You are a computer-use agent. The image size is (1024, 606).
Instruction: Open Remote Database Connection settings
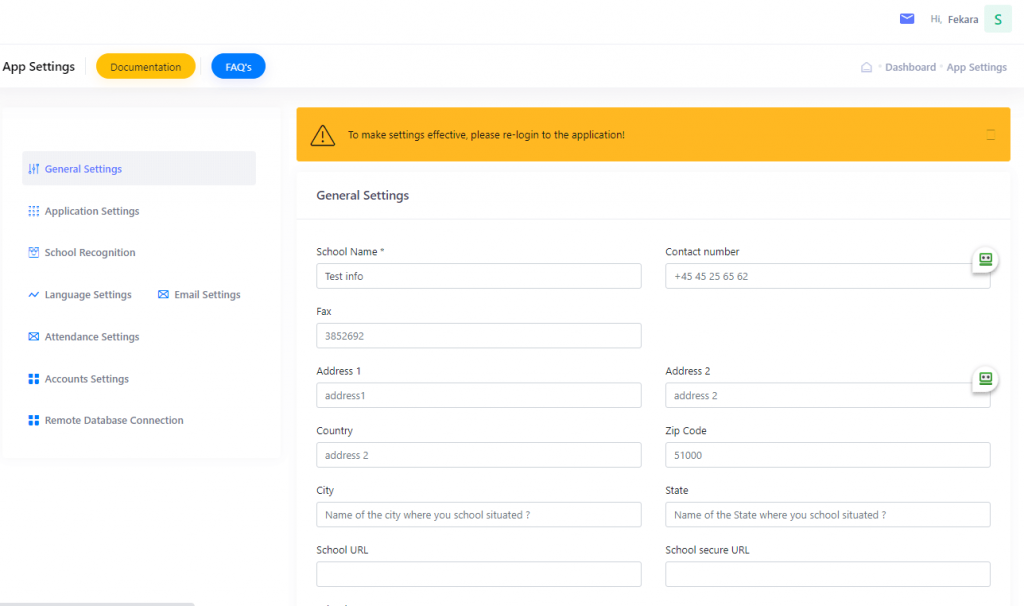113,421
